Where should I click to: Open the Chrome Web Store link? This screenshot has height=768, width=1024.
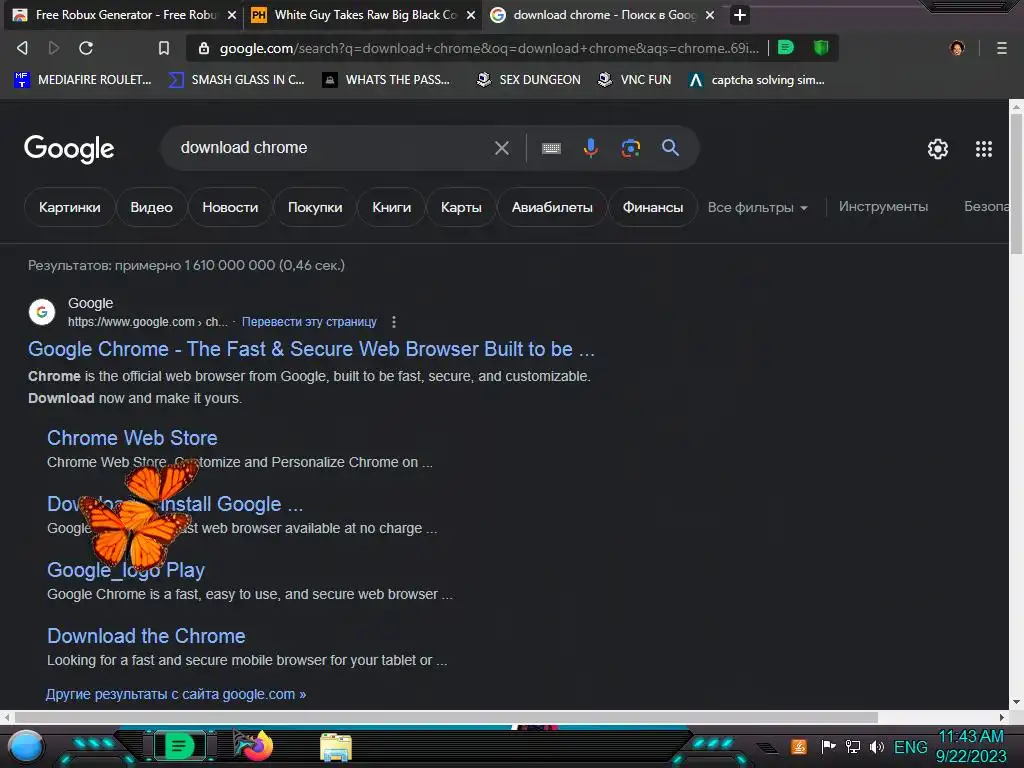132,438
